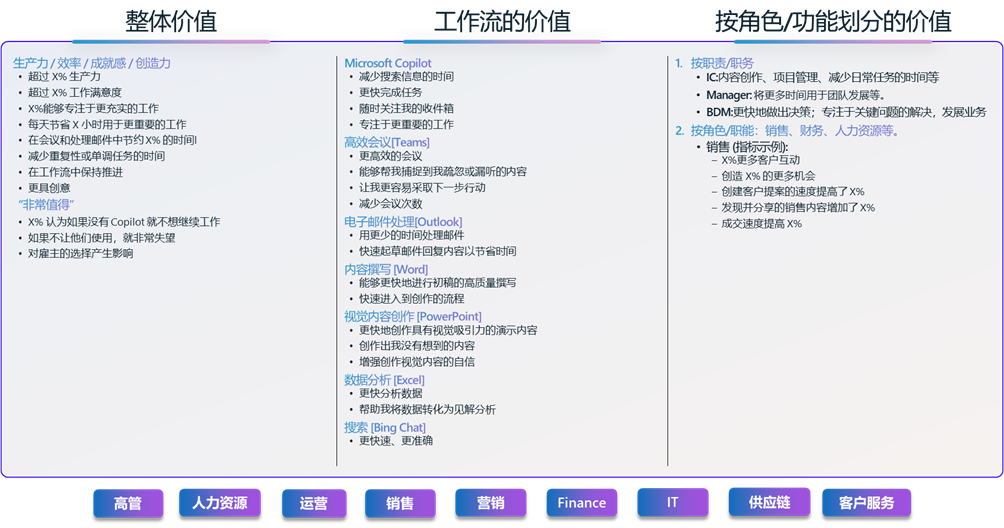
Task: Click the 电子邮件处理[Outlook] section title
Action: (403, 221)
